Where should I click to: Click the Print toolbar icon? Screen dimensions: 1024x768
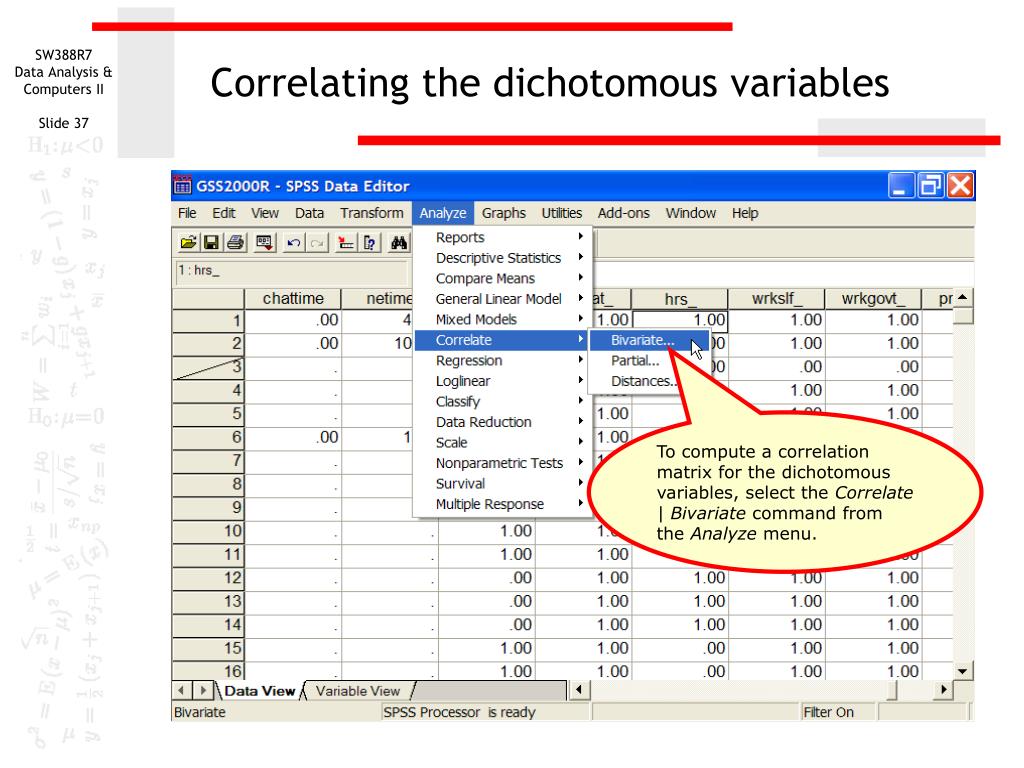[235, 243]
